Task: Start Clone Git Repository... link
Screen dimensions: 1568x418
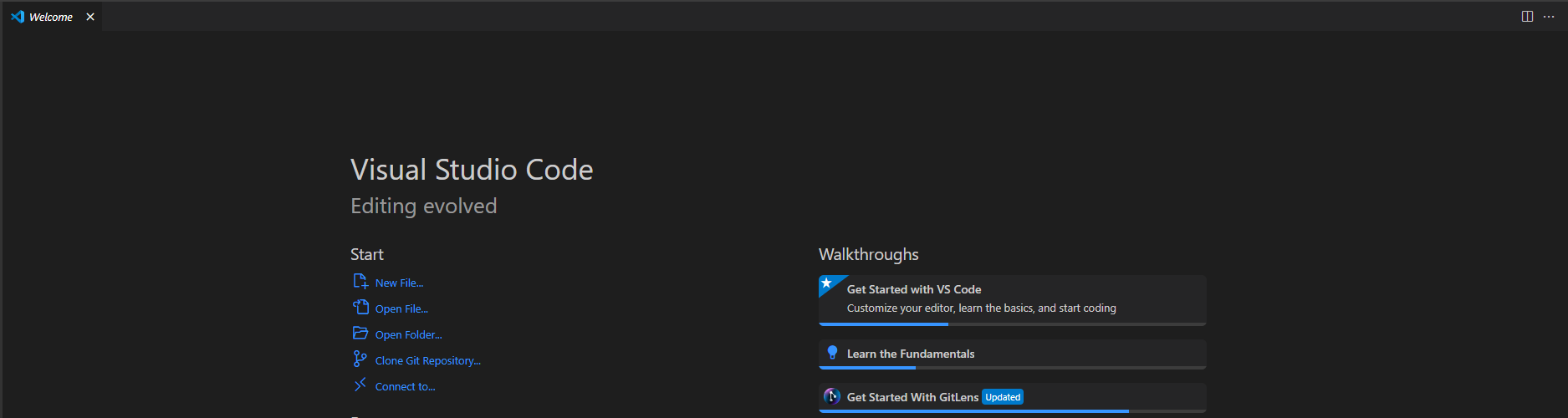Action: (x=427, y=360)
